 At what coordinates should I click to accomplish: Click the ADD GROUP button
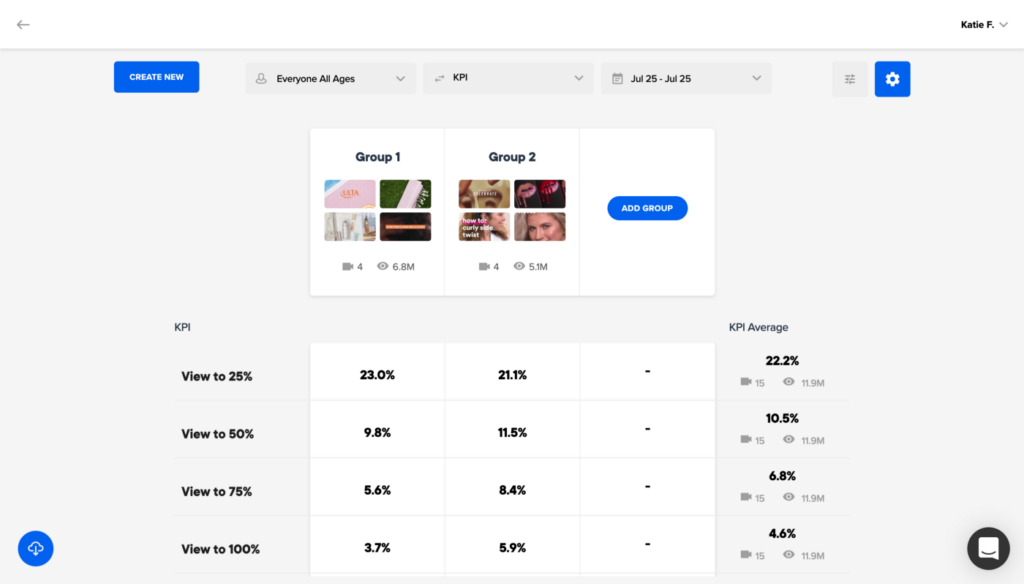(647, 208)
